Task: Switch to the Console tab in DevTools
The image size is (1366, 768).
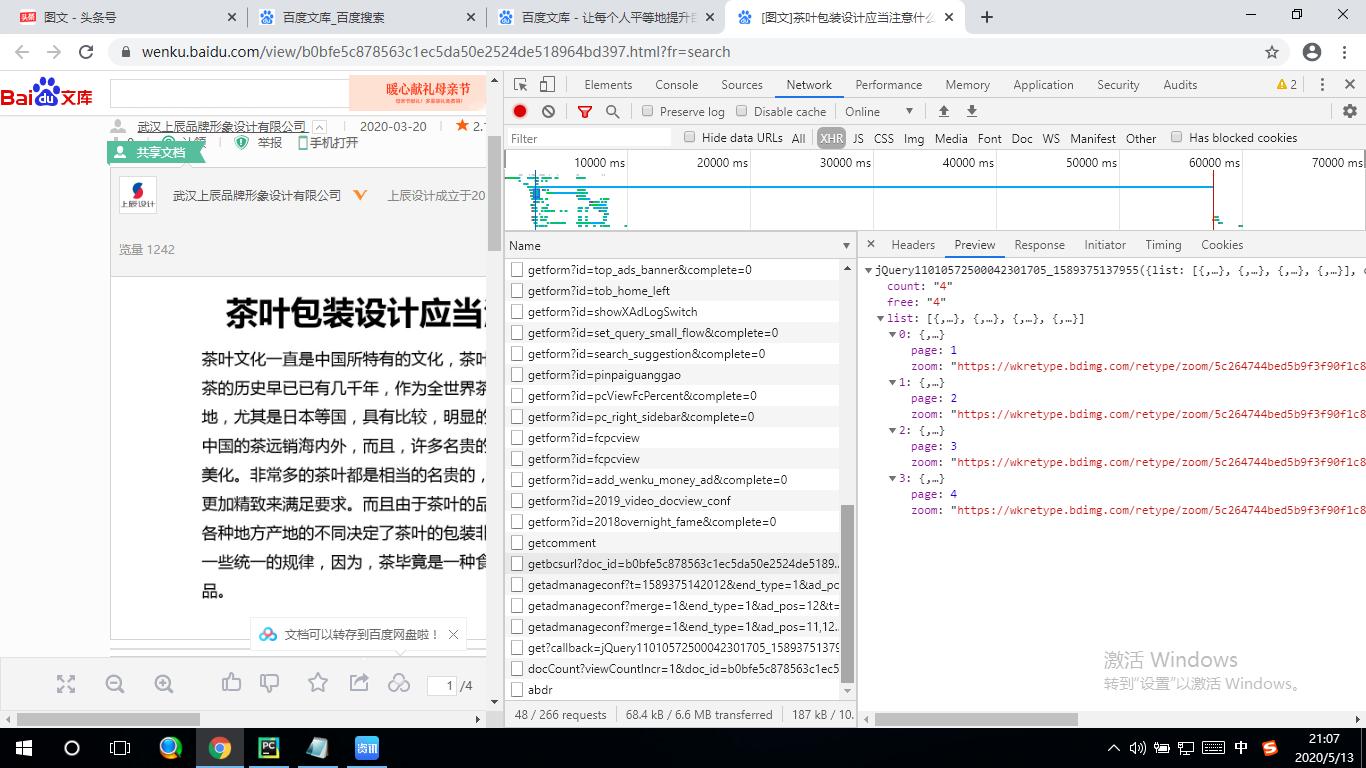Action: tap(675, 84)
